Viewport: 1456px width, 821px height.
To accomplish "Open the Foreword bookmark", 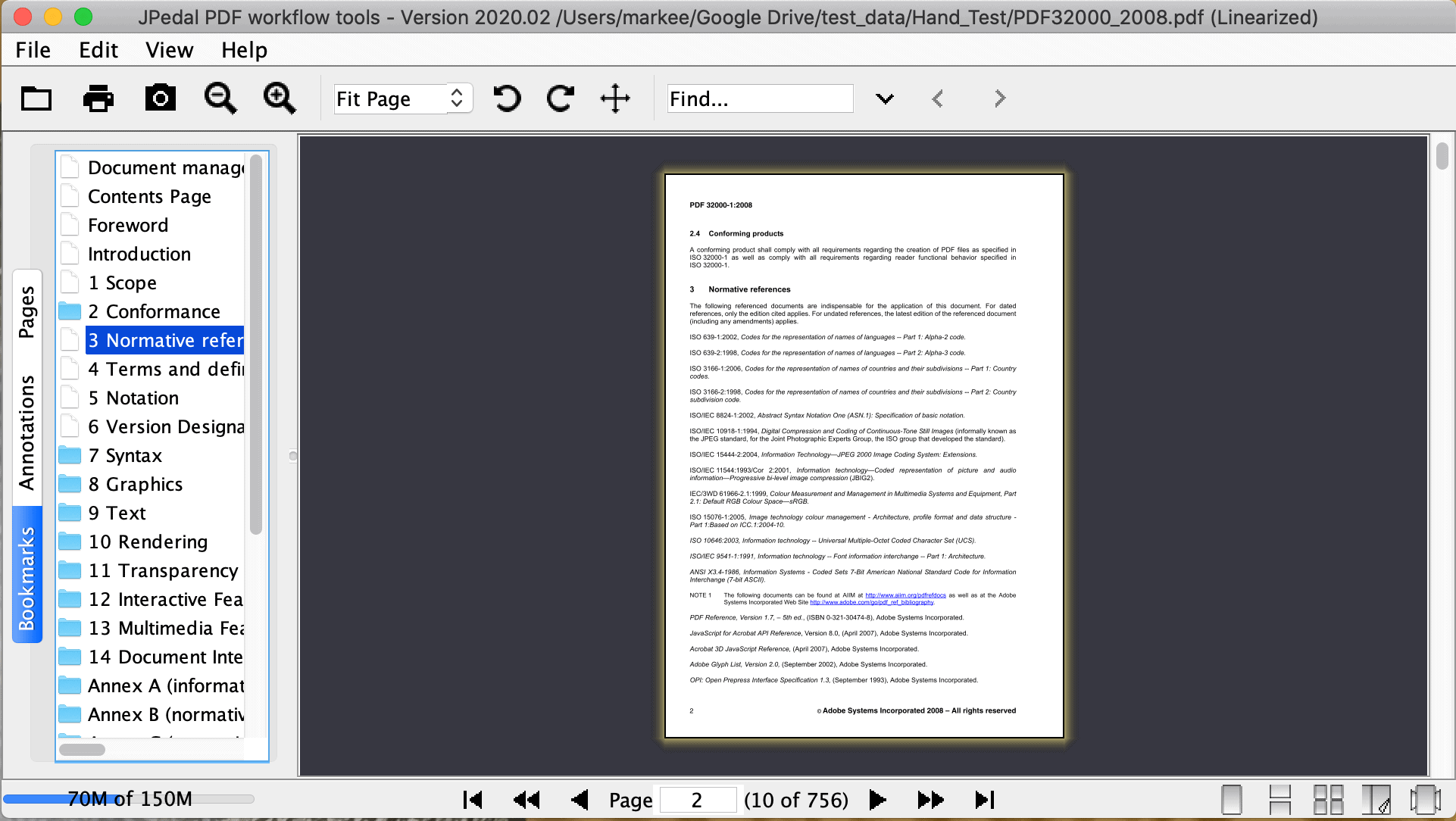I will coord(128,225).
